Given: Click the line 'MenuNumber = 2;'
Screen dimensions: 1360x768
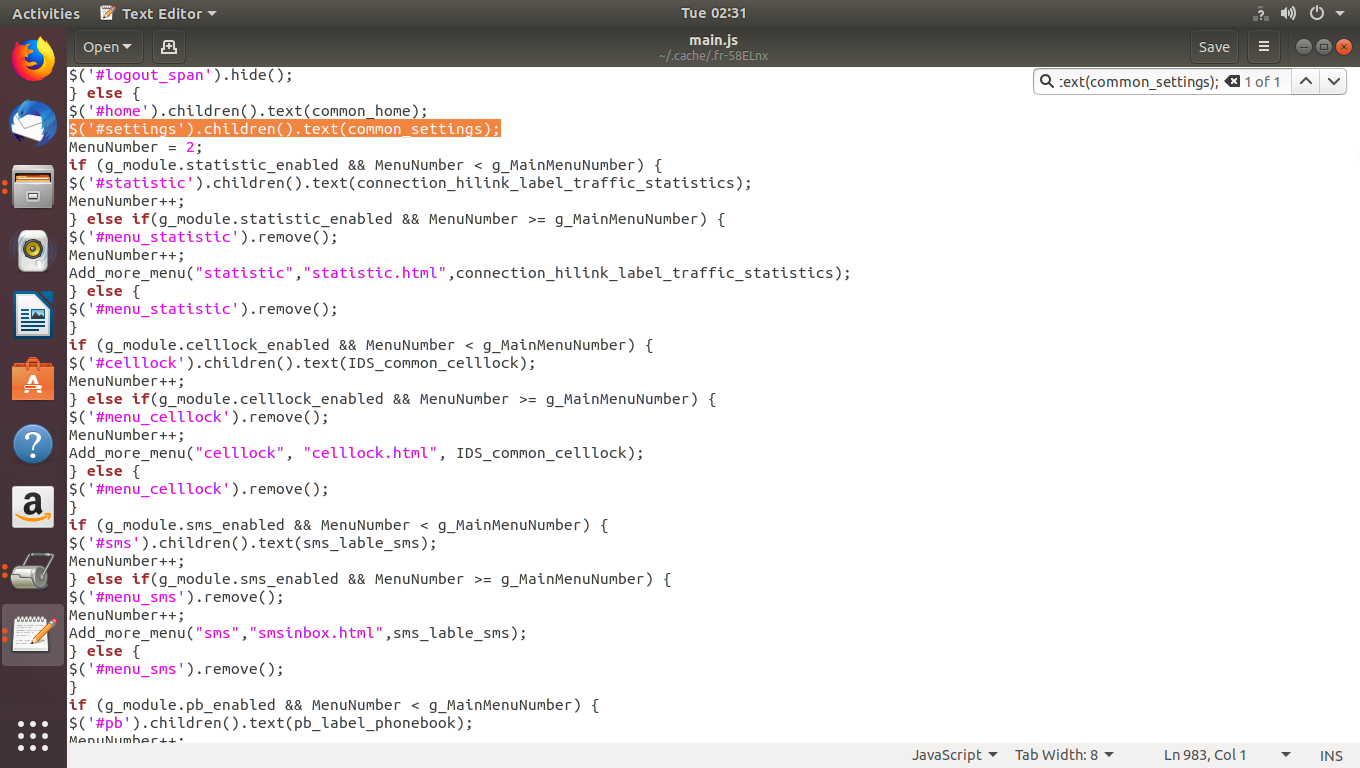Looking at the screenshot, I should [x=135, y=147].
